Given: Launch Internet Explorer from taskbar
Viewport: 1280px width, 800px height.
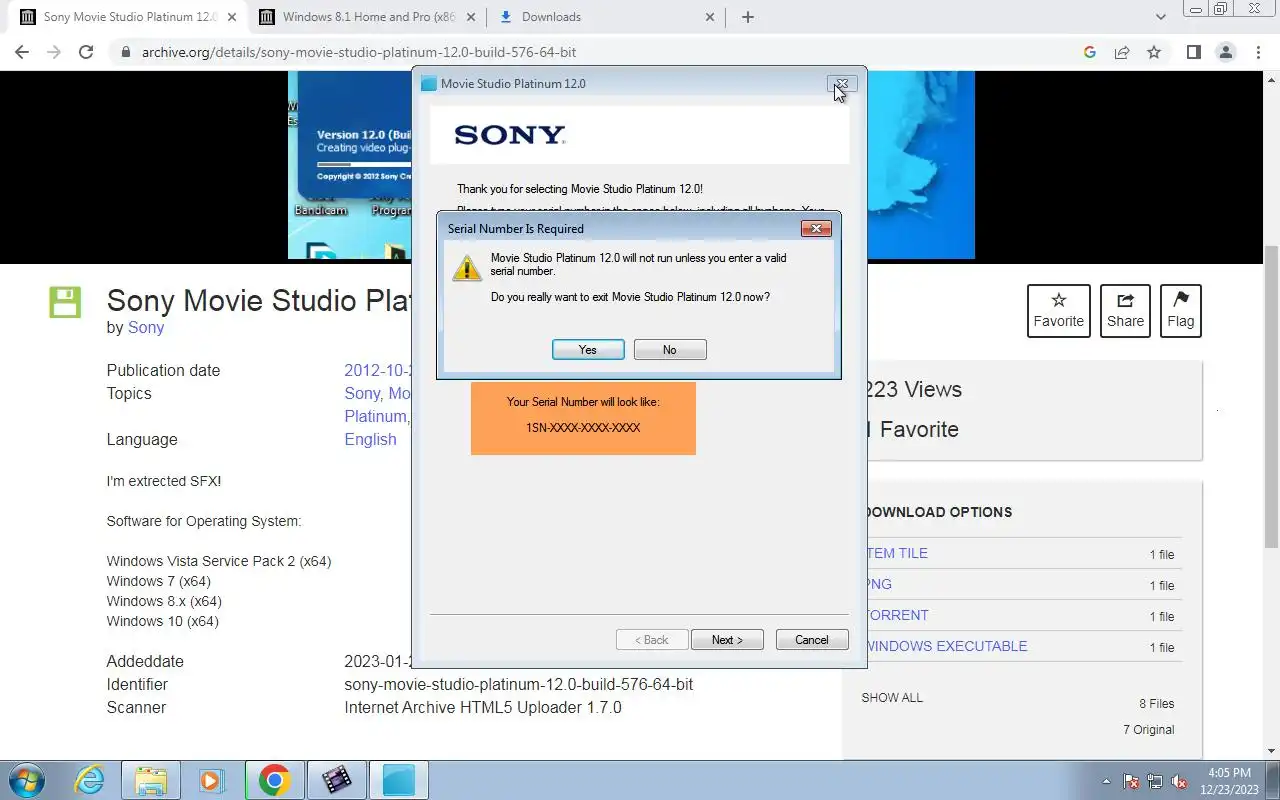Looking at the screenshot, I should (90, 780).
